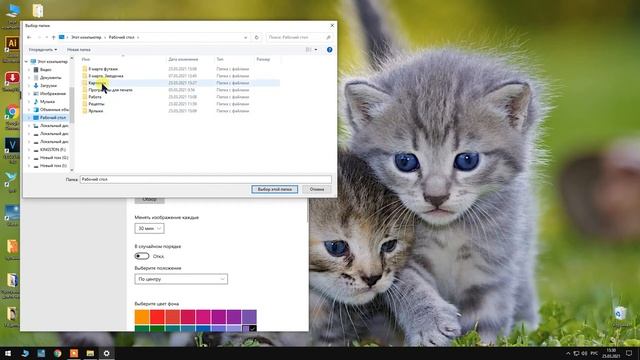The height and width of the screenshot is (360, 640).
Task: Click 'Рабочий стол' in address breadcrumb
Action: click(x=122, y=37)
